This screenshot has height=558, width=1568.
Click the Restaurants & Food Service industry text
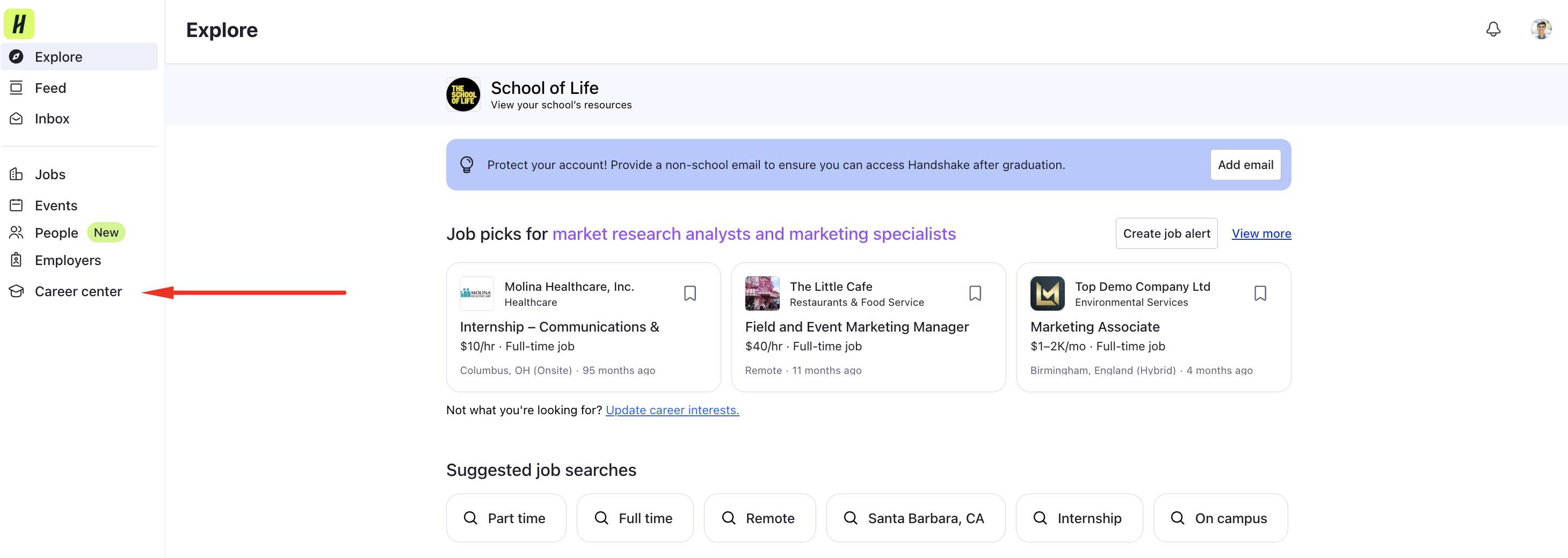point(856,303)
